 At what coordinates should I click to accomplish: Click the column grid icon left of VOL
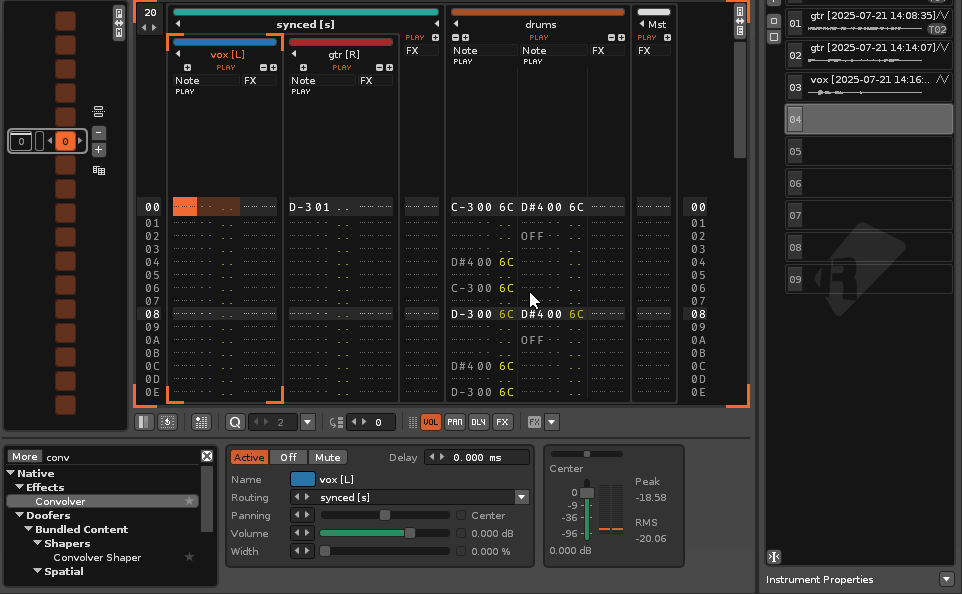coord(413,422)
